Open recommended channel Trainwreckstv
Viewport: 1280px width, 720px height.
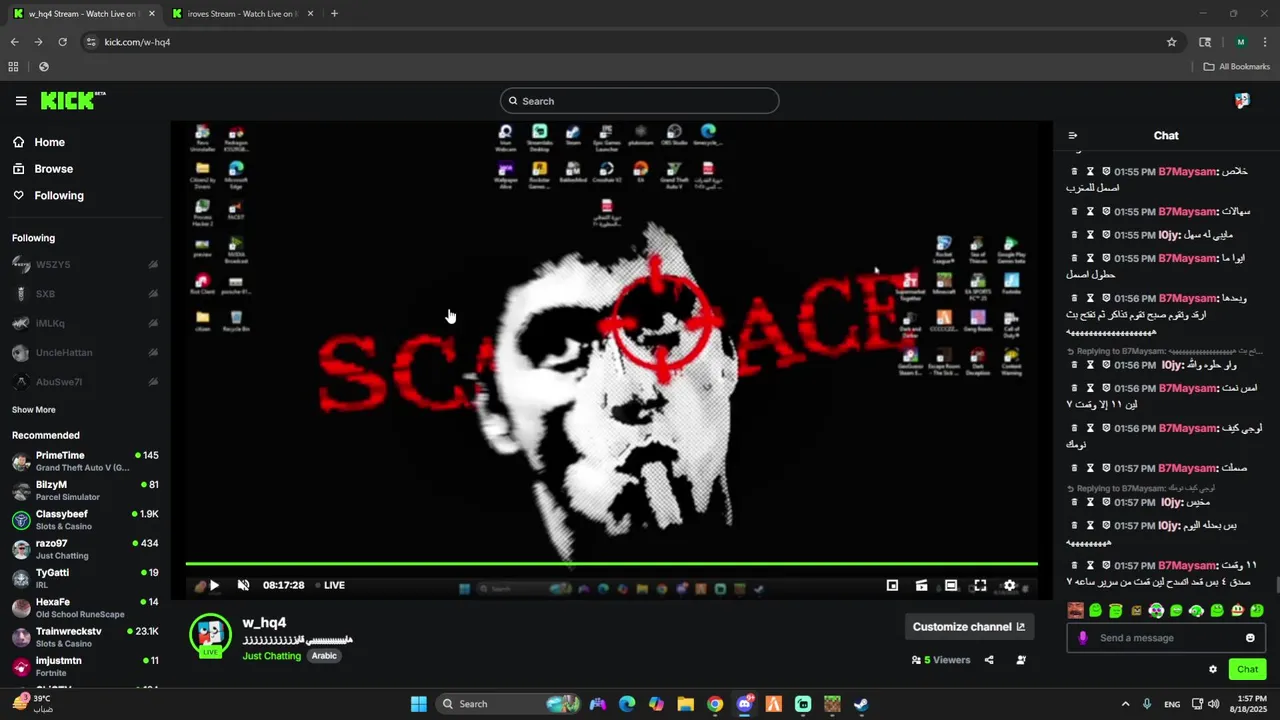coord(85,637)
